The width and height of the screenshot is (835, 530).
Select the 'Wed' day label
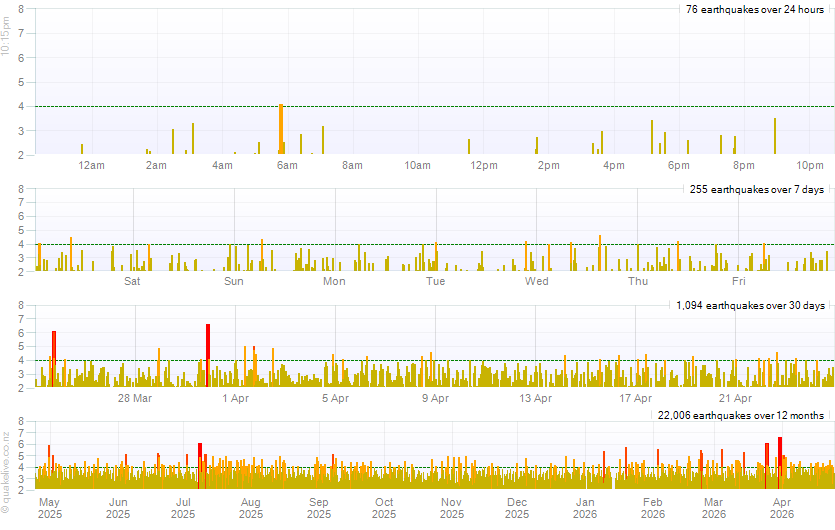click(537, 281)
